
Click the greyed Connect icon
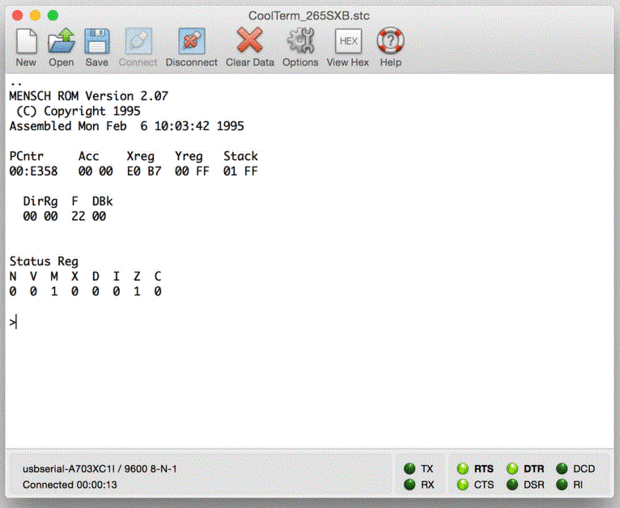[138, 41]
